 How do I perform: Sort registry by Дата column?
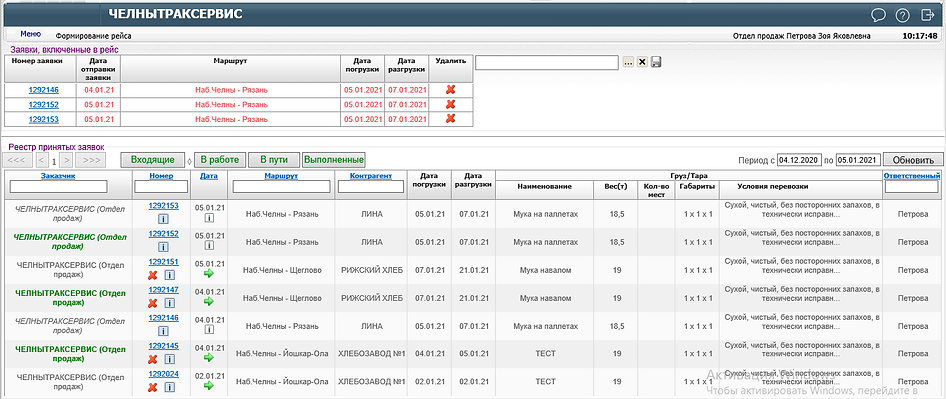click(x=209, y=176)
